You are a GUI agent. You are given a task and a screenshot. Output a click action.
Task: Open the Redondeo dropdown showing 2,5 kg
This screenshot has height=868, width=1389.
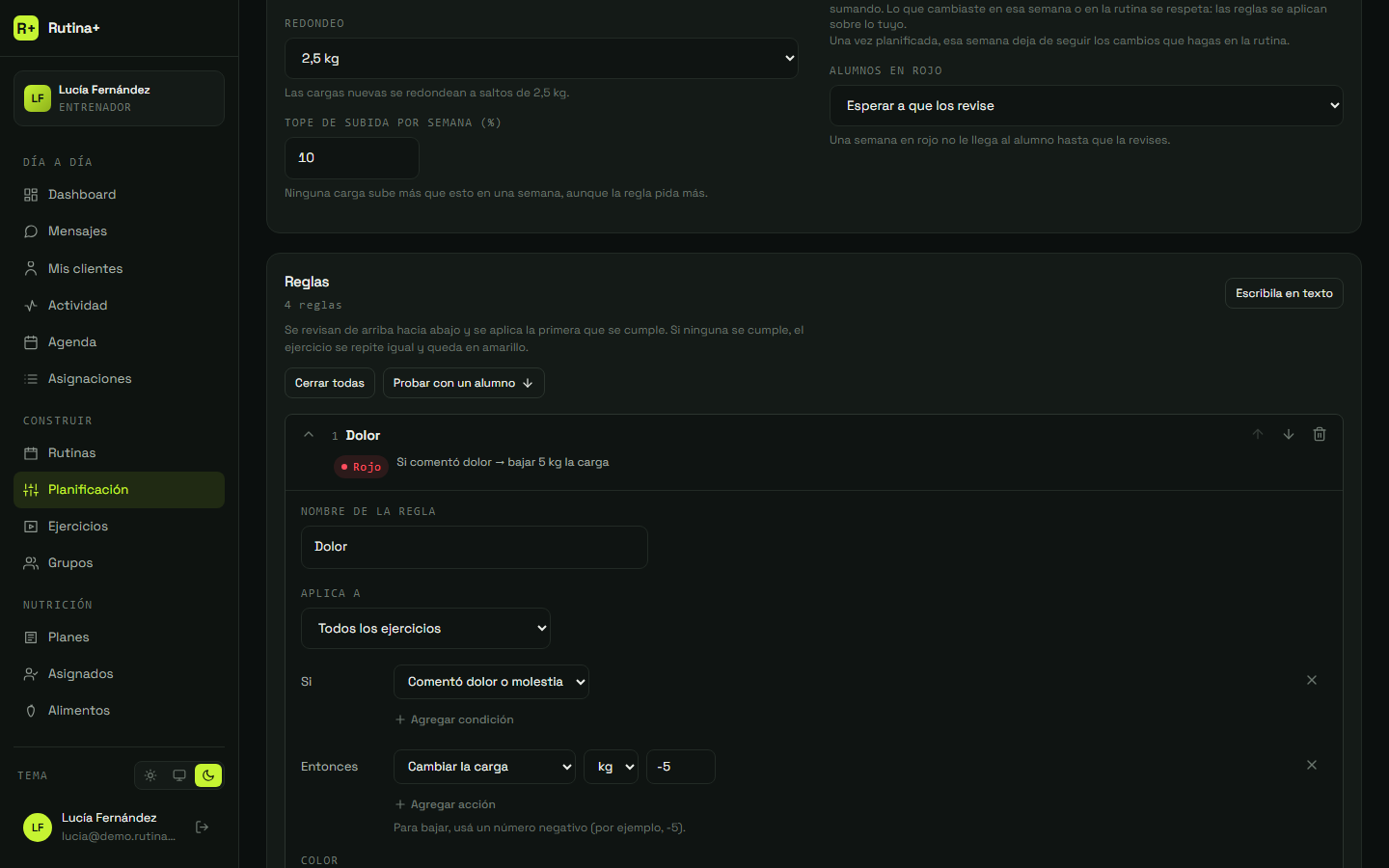541,58
